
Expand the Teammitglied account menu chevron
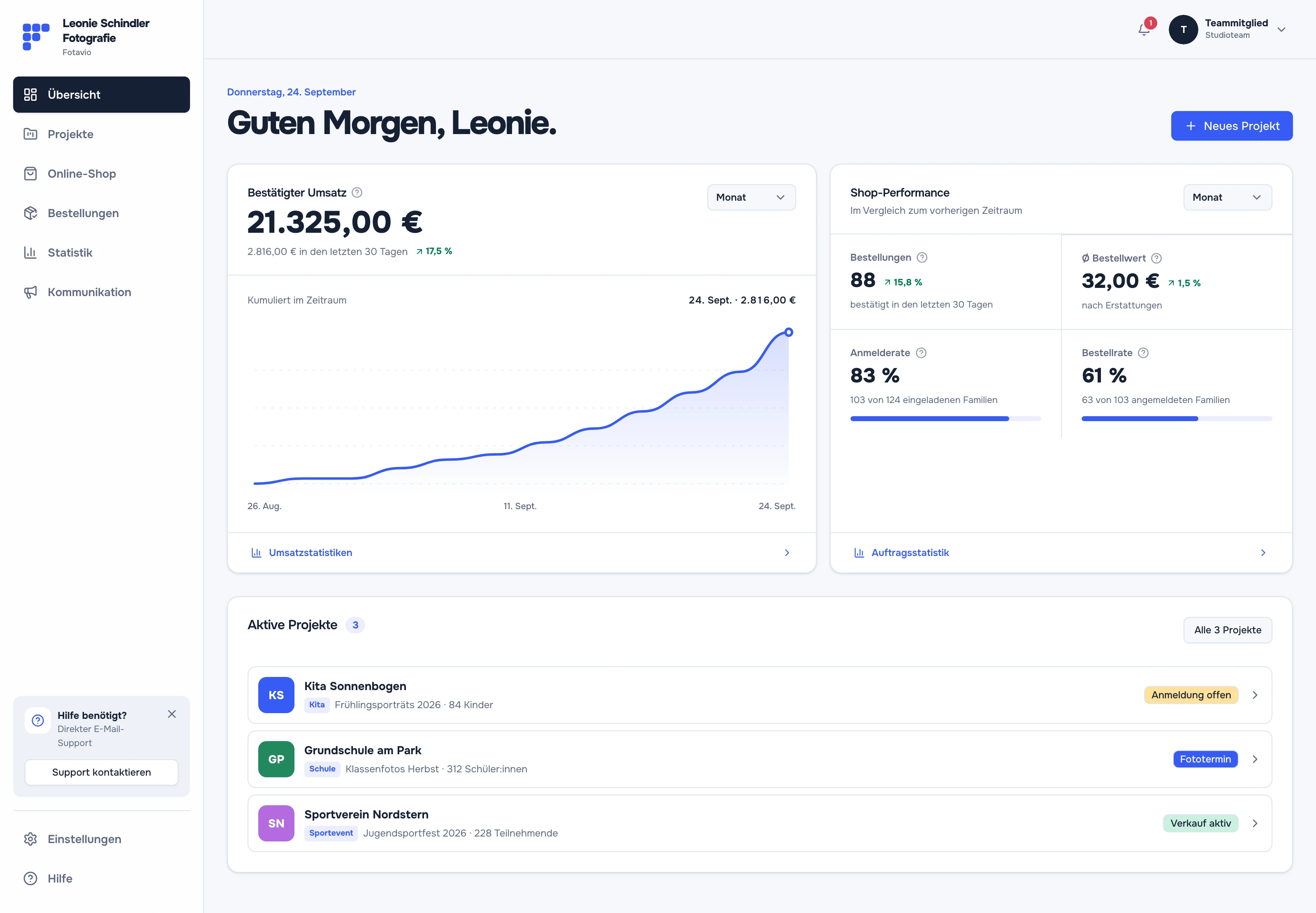[1282, 30]
